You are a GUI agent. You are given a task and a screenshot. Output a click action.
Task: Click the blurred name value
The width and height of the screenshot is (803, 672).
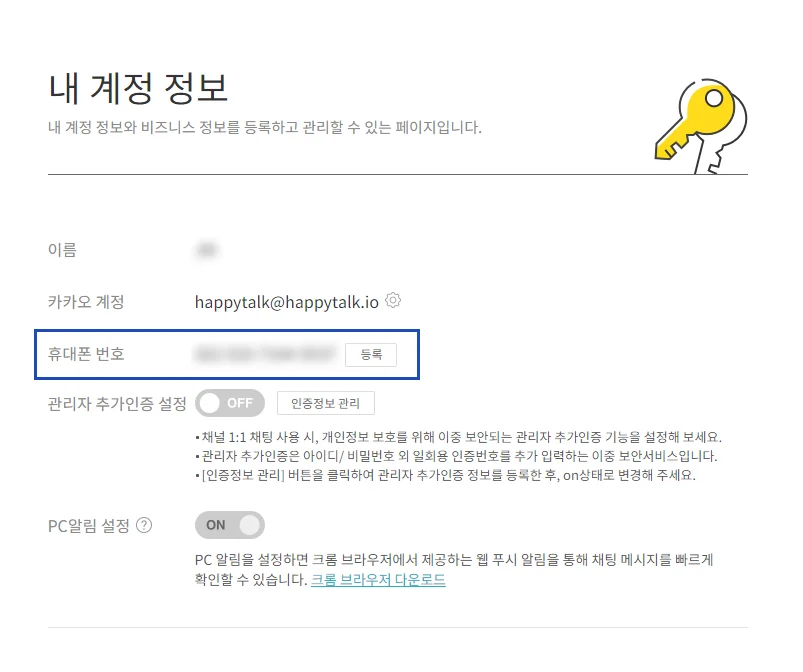coord(206,250)
